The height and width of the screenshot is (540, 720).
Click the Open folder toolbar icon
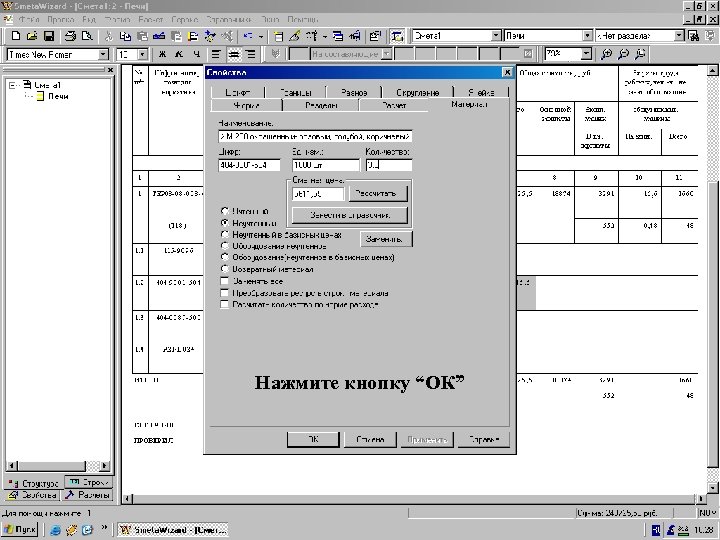(30, 35)
